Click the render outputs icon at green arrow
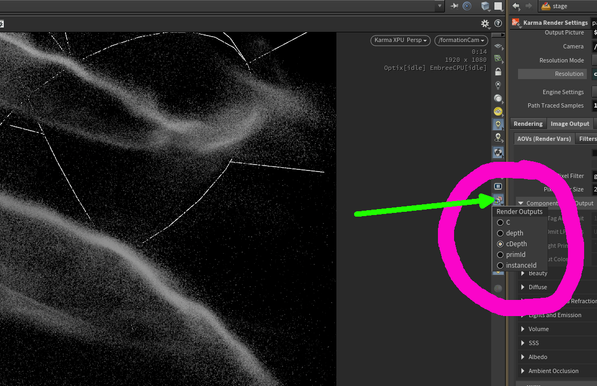The height and width of the screenshot is (386, 597). point(498,199)
